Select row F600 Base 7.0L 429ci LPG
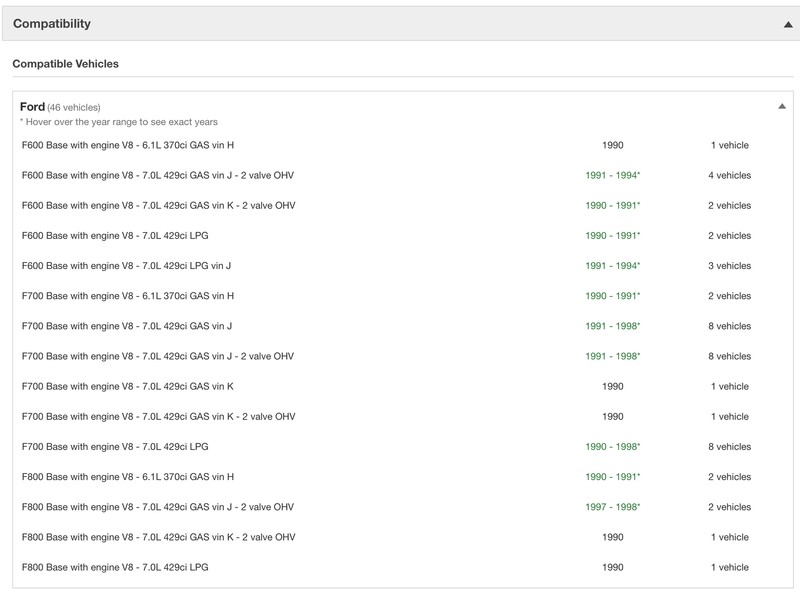 click(403, 235)
